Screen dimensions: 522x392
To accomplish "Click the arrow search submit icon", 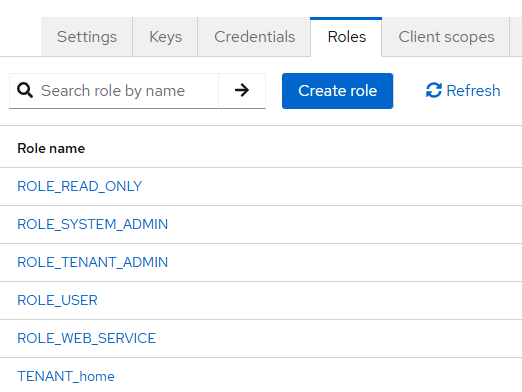I will [x=242, y=90].
